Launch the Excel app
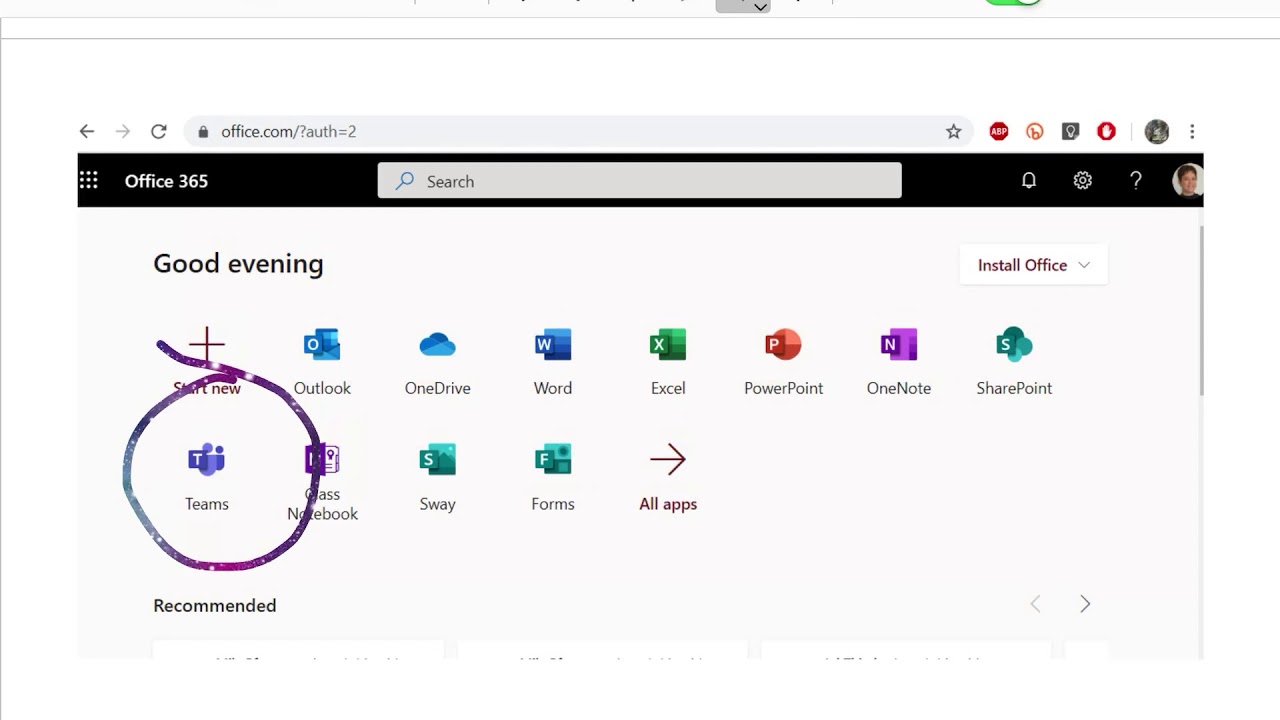The width and height of the screenshot is (1280, 720). pyautogui.click(x=668, y=362)
